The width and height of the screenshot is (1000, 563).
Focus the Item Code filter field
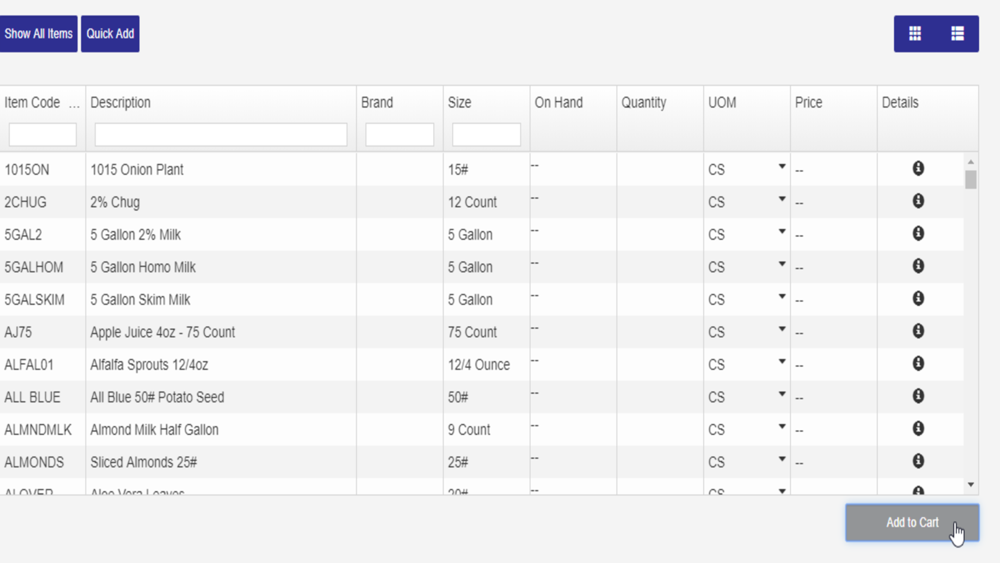pos(43,135)
